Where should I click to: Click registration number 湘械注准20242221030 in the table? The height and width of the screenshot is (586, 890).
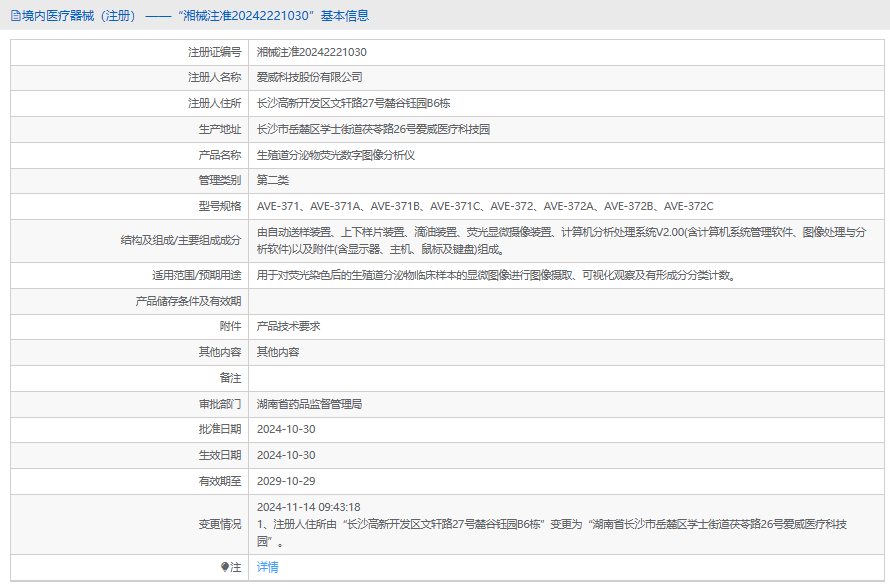[312, 52]
